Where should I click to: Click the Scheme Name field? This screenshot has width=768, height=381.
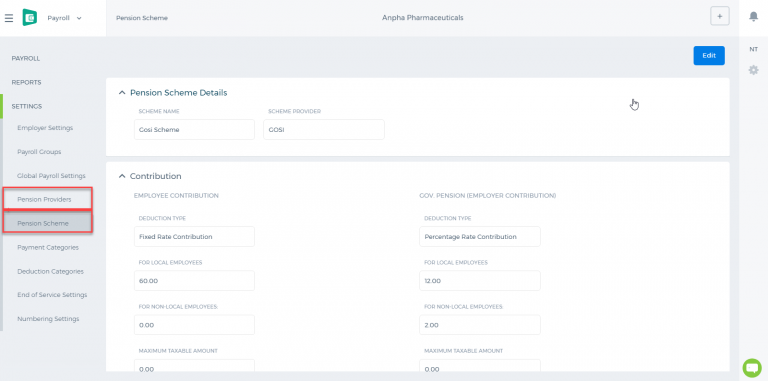pos(194,130)
